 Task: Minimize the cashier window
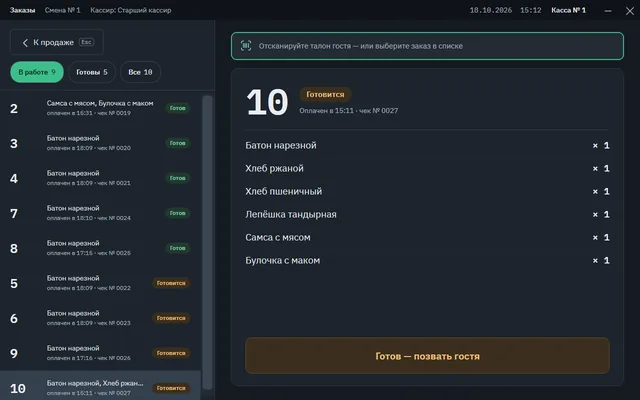(608, 11)
